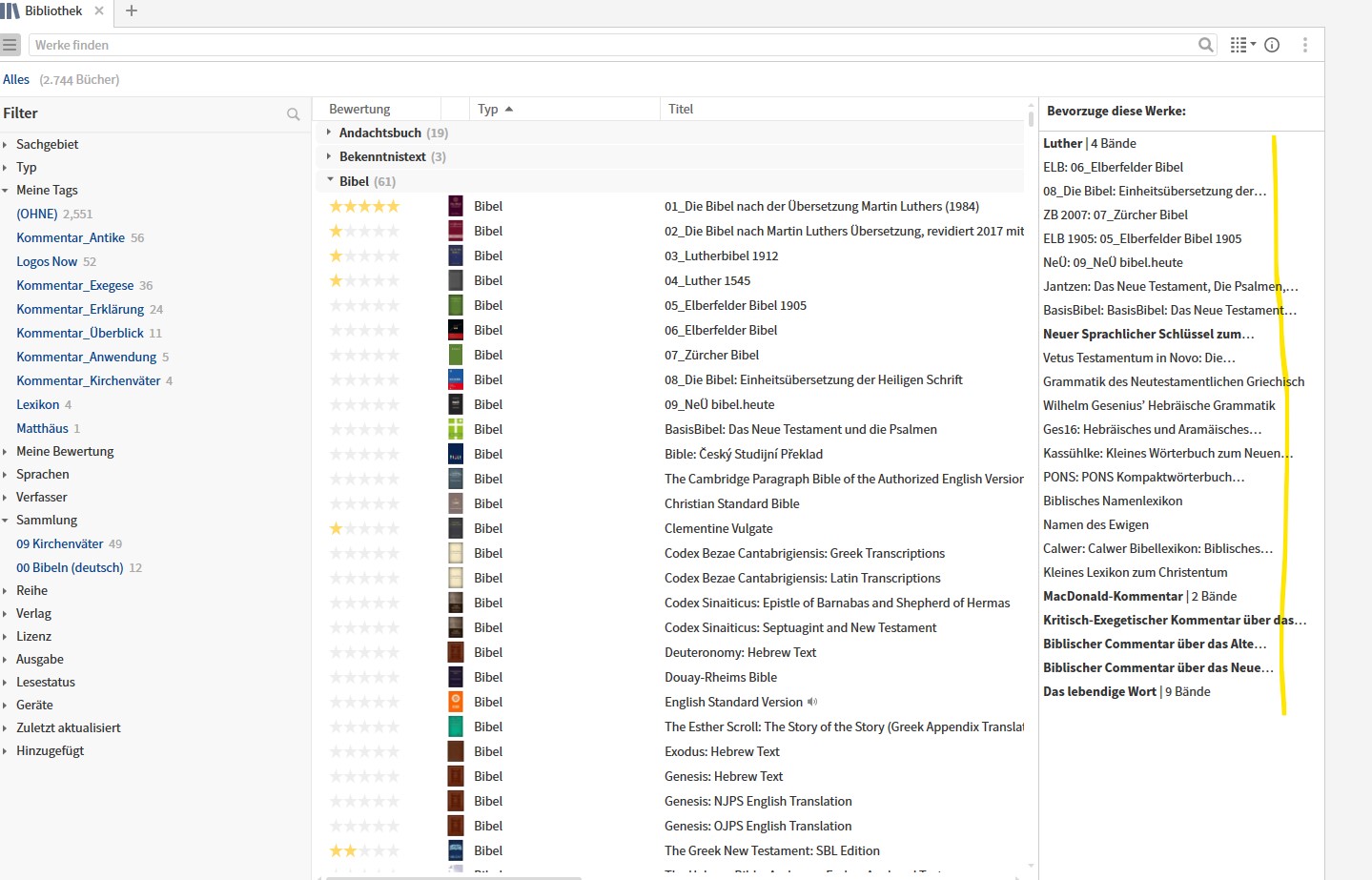This screenshot has height=880, width=1372.
Task: Click cover icon of English Standard Version
Action: (456, 703)
